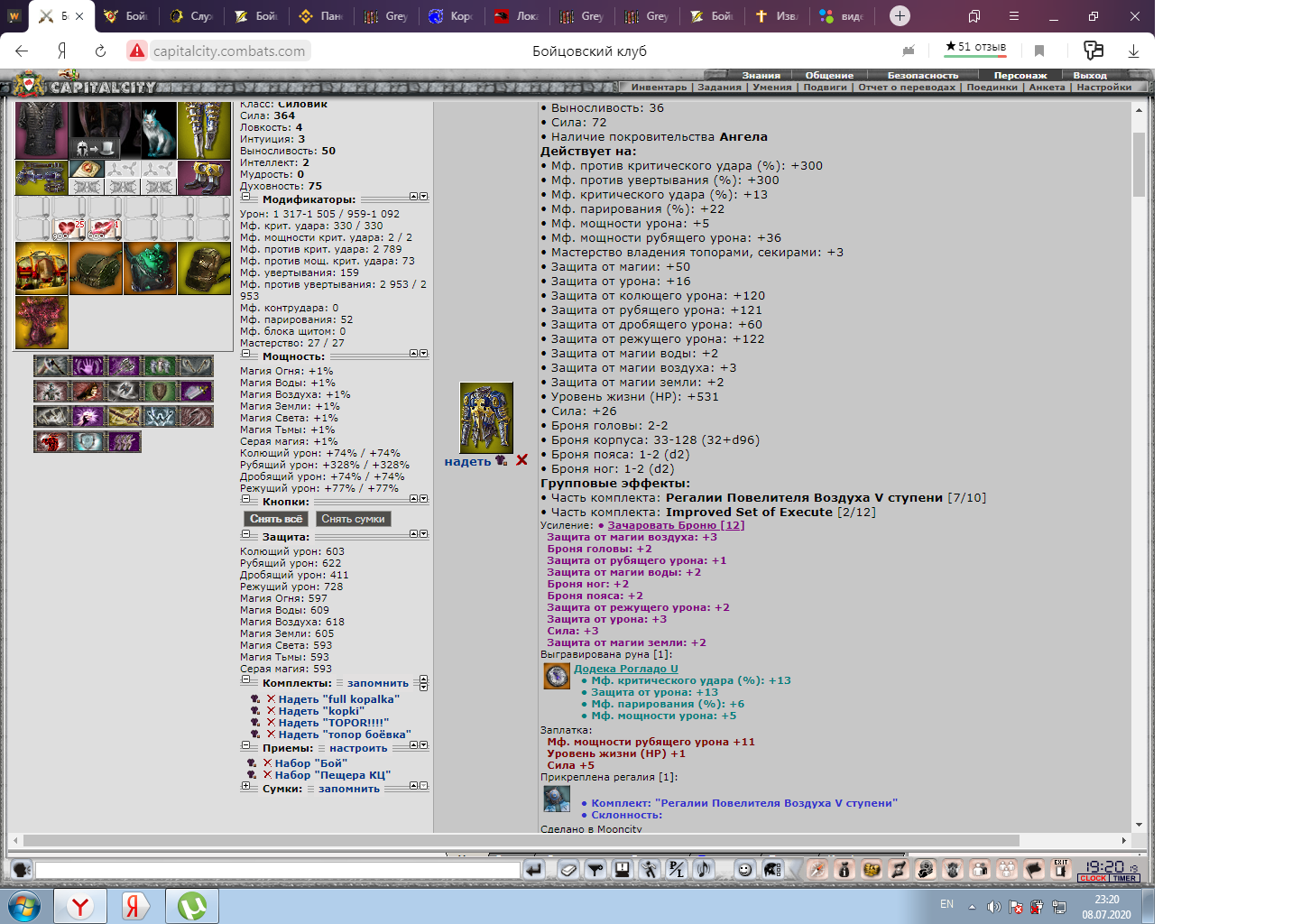Open the Умения submenu tab

772,87
